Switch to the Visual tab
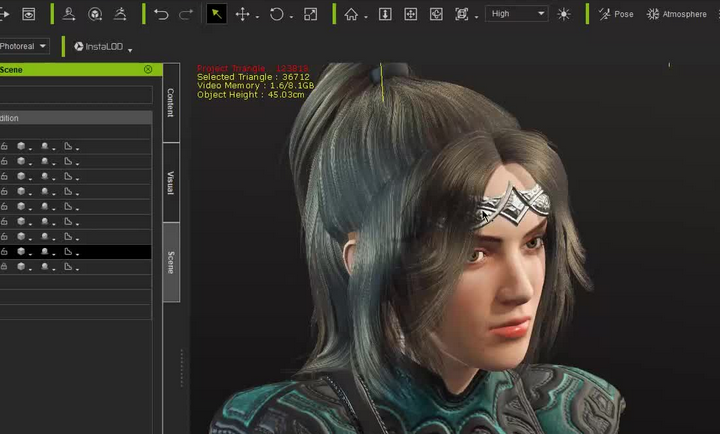Image resolution: width=720 pixels, height=434 pixels. click(171, 183)
